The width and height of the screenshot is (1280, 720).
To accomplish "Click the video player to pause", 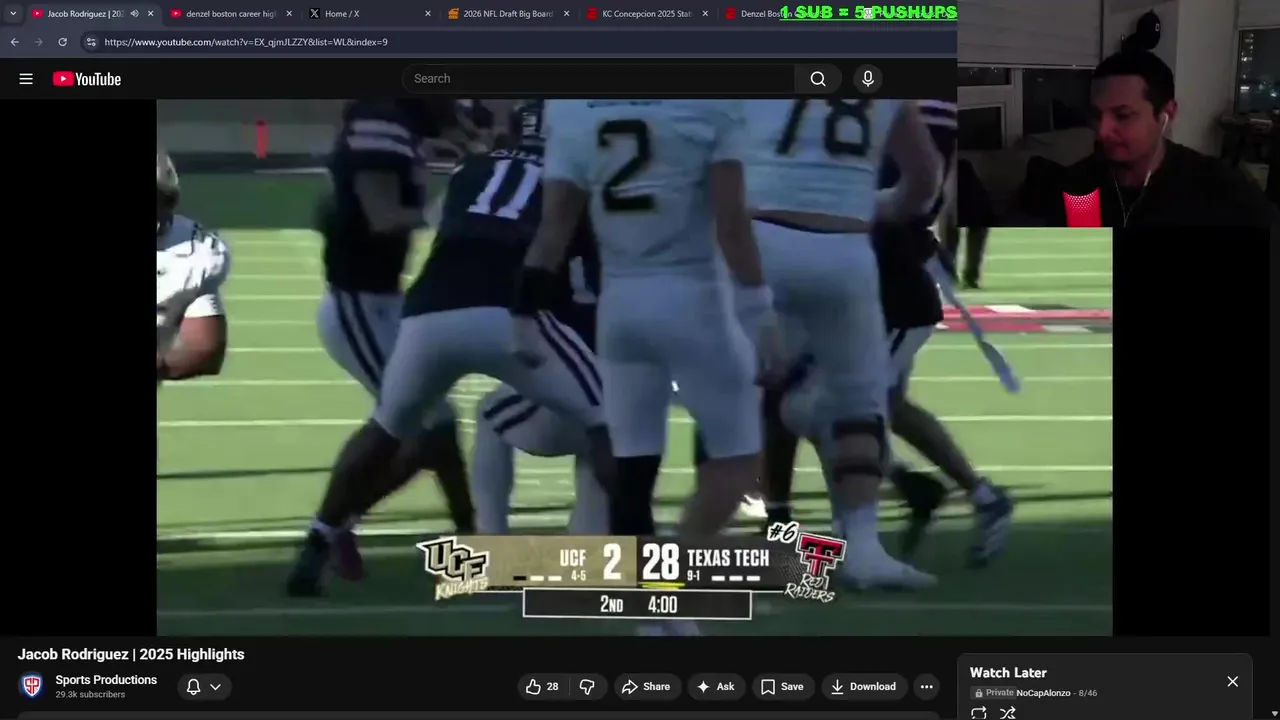I will (634, 367).
